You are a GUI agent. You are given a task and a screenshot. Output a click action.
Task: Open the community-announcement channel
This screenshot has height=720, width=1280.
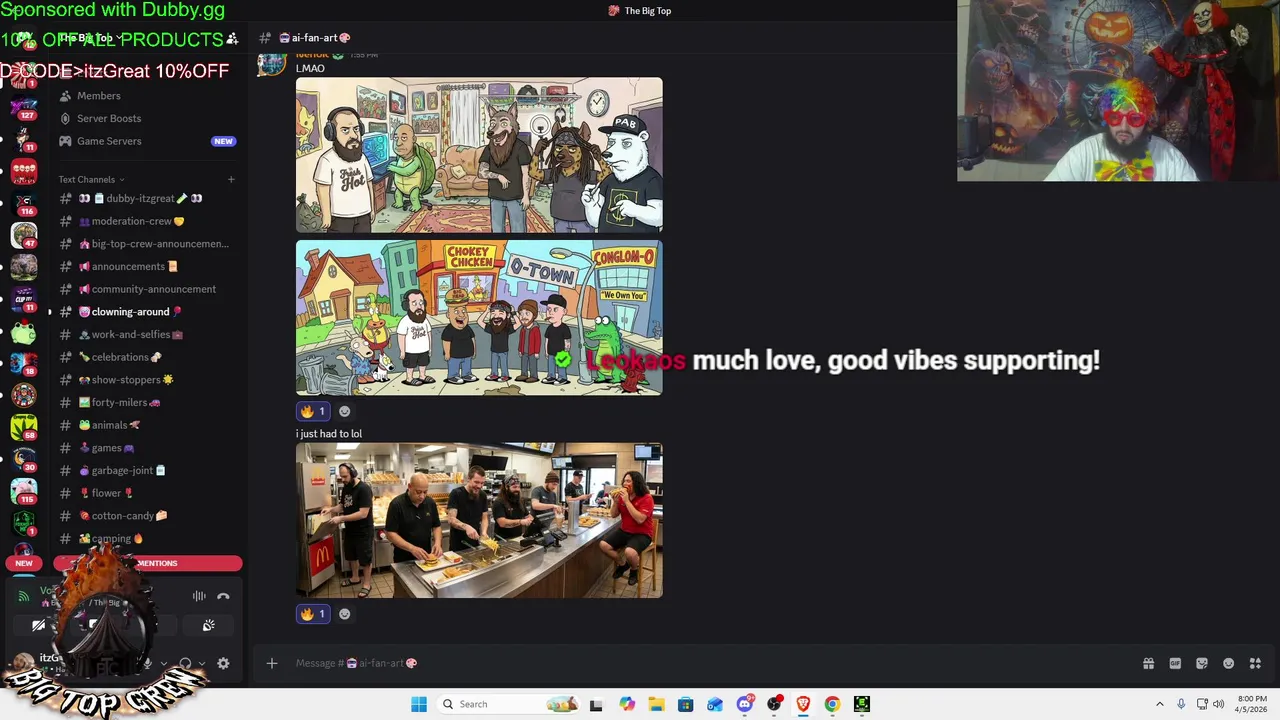(x=146, y=289)
